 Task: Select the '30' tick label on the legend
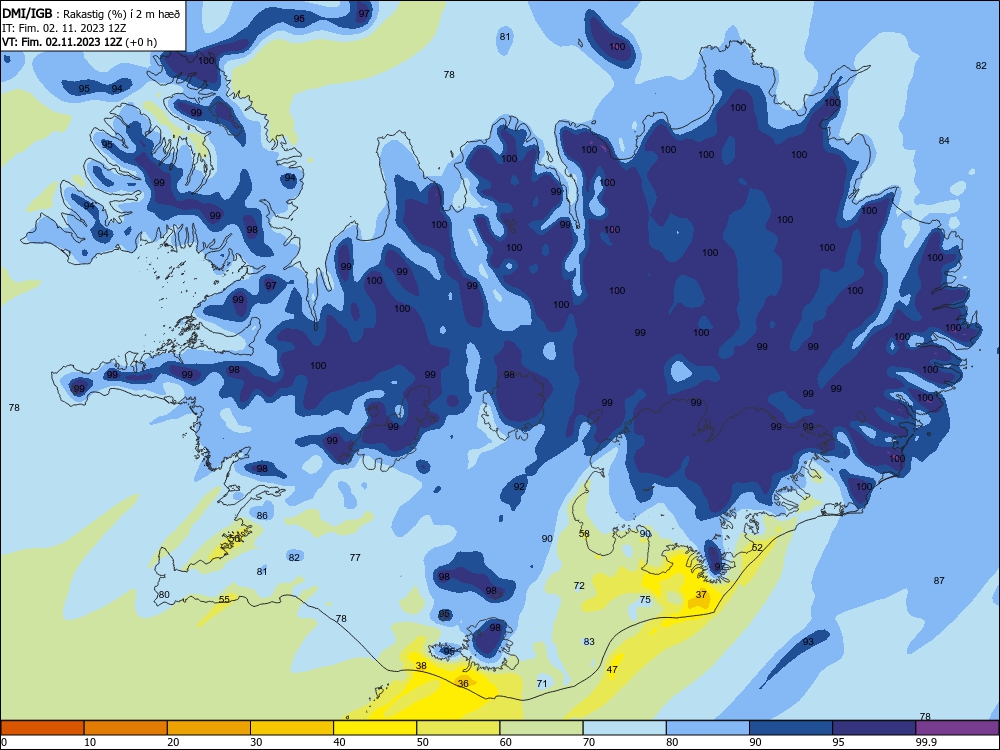(x=256, y=742)
